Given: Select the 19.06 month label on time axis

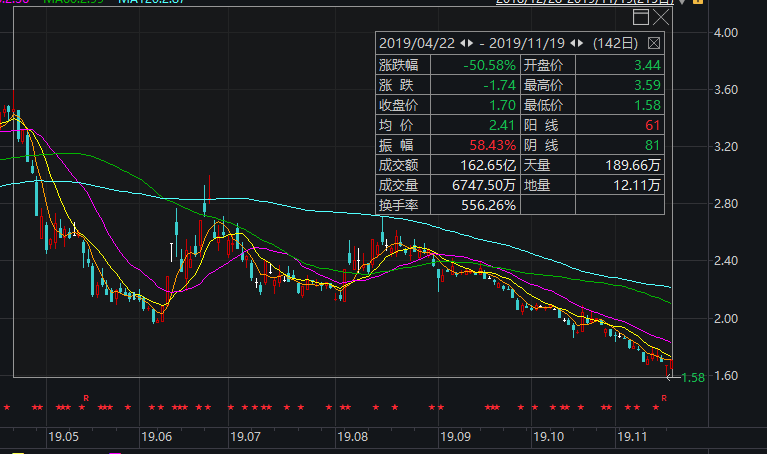Looking at the screenshot, I should click(x=157, y=437).
